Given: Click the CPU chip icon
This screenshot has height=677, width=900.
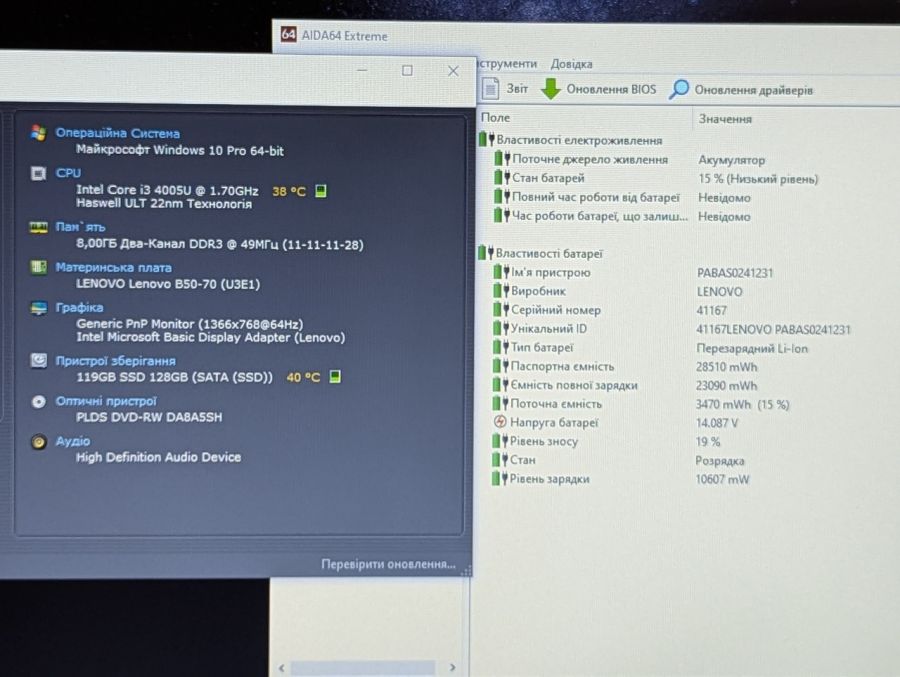Looking at the screenshot, I should [x=38, y=173].
